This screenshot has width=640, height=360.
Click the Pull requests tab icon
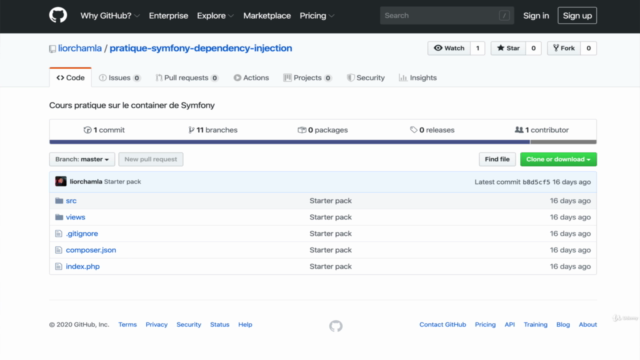159,78
